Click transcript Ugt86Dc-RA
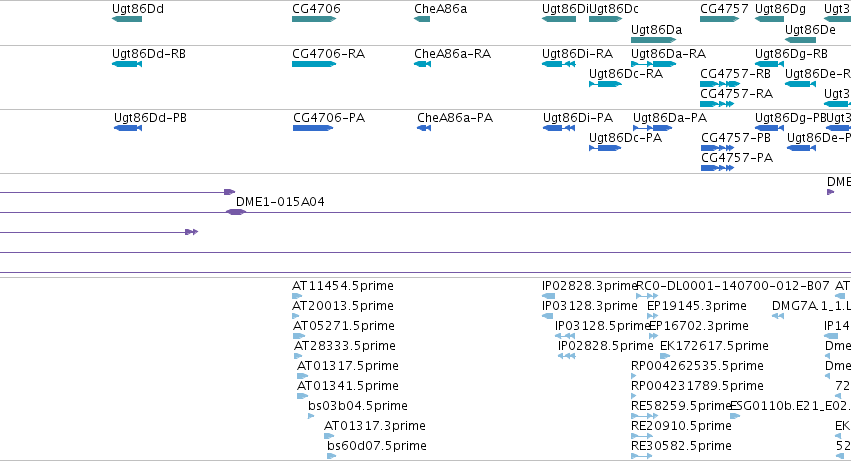 click(x=606, y=84)
